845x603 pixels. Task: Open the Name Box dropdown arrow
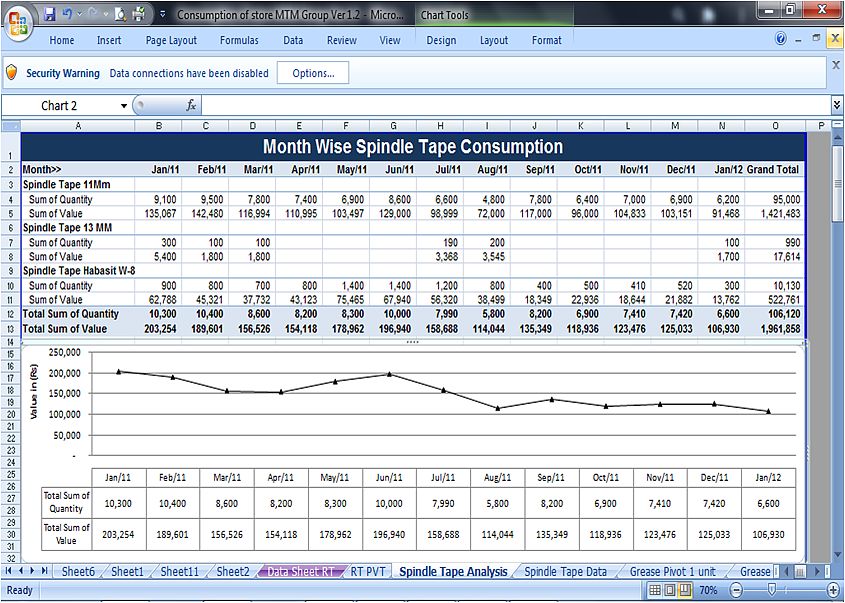point(124,106)
